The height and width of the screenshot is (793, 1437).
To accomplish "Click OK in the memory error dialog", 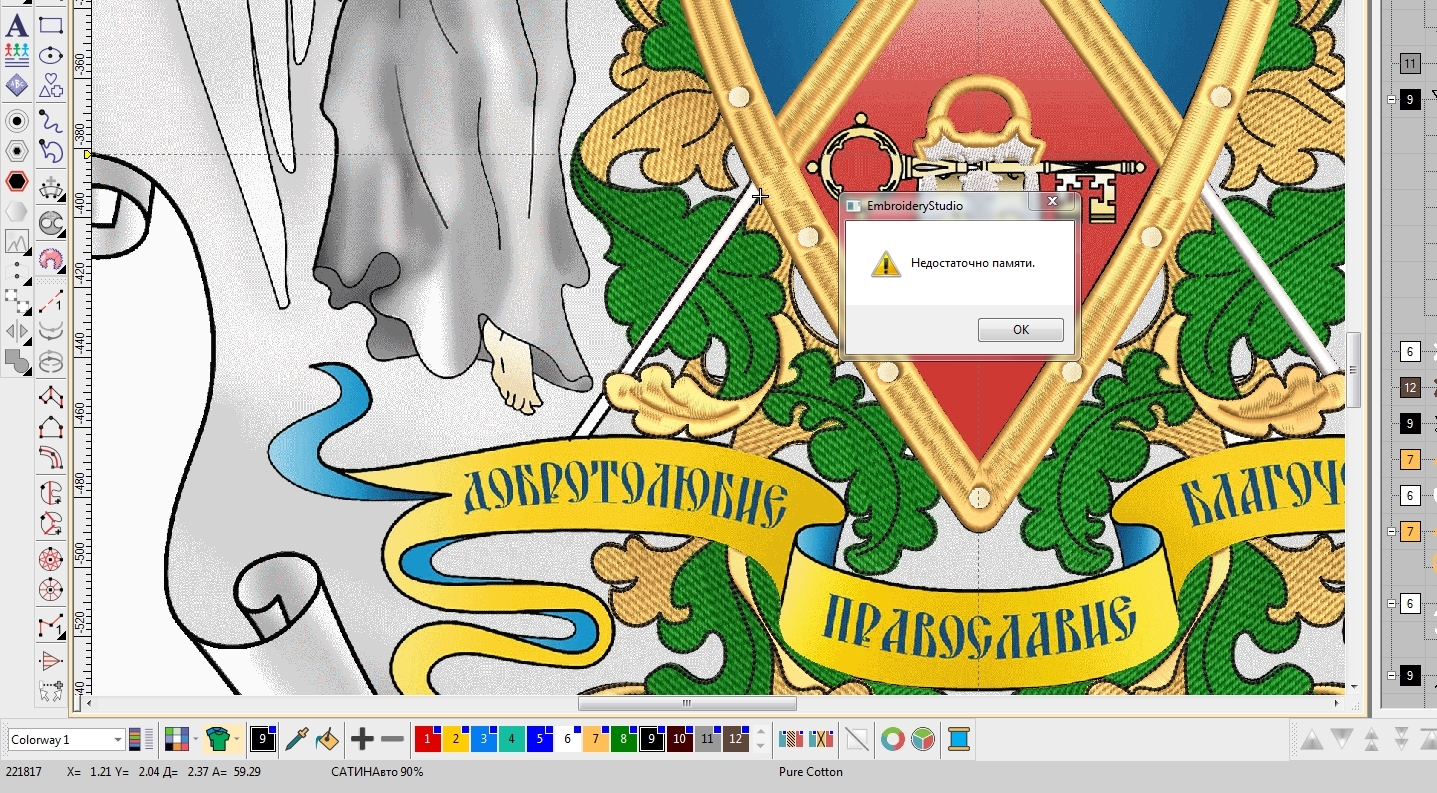I will [1020, 330].
